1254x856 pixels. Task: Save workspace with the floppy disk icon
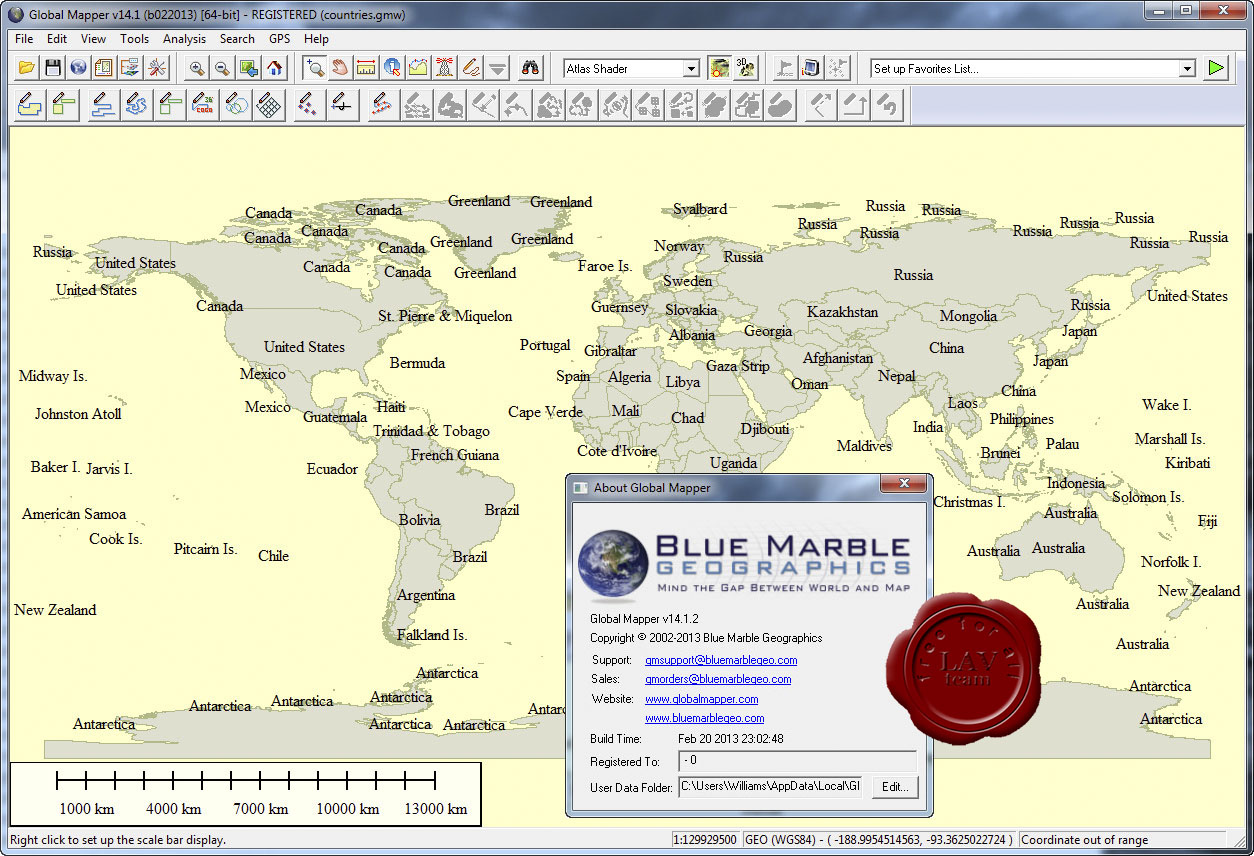[53, 68]
